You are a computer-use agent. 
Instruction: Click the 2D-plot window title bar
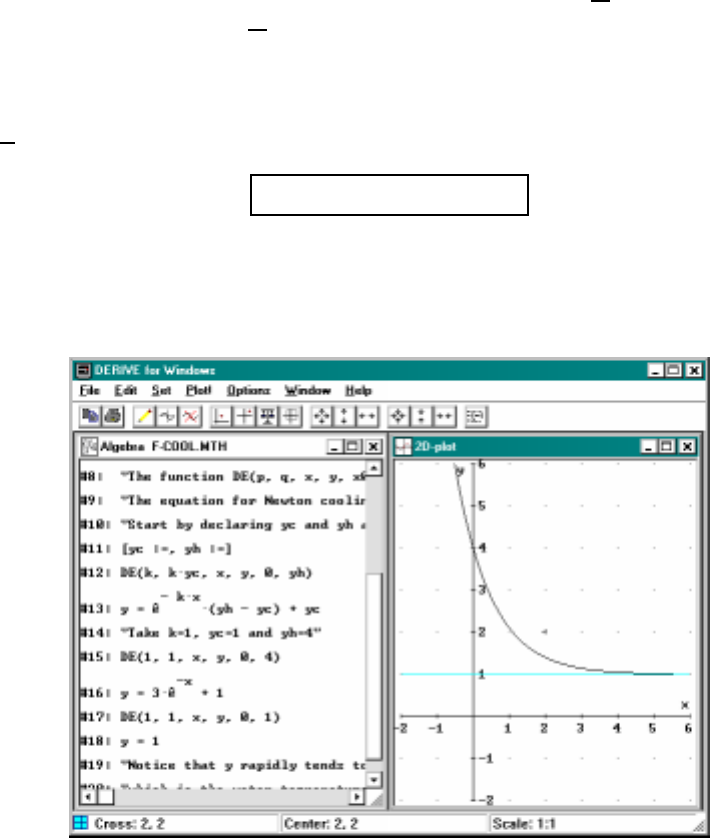pos(544,446)
